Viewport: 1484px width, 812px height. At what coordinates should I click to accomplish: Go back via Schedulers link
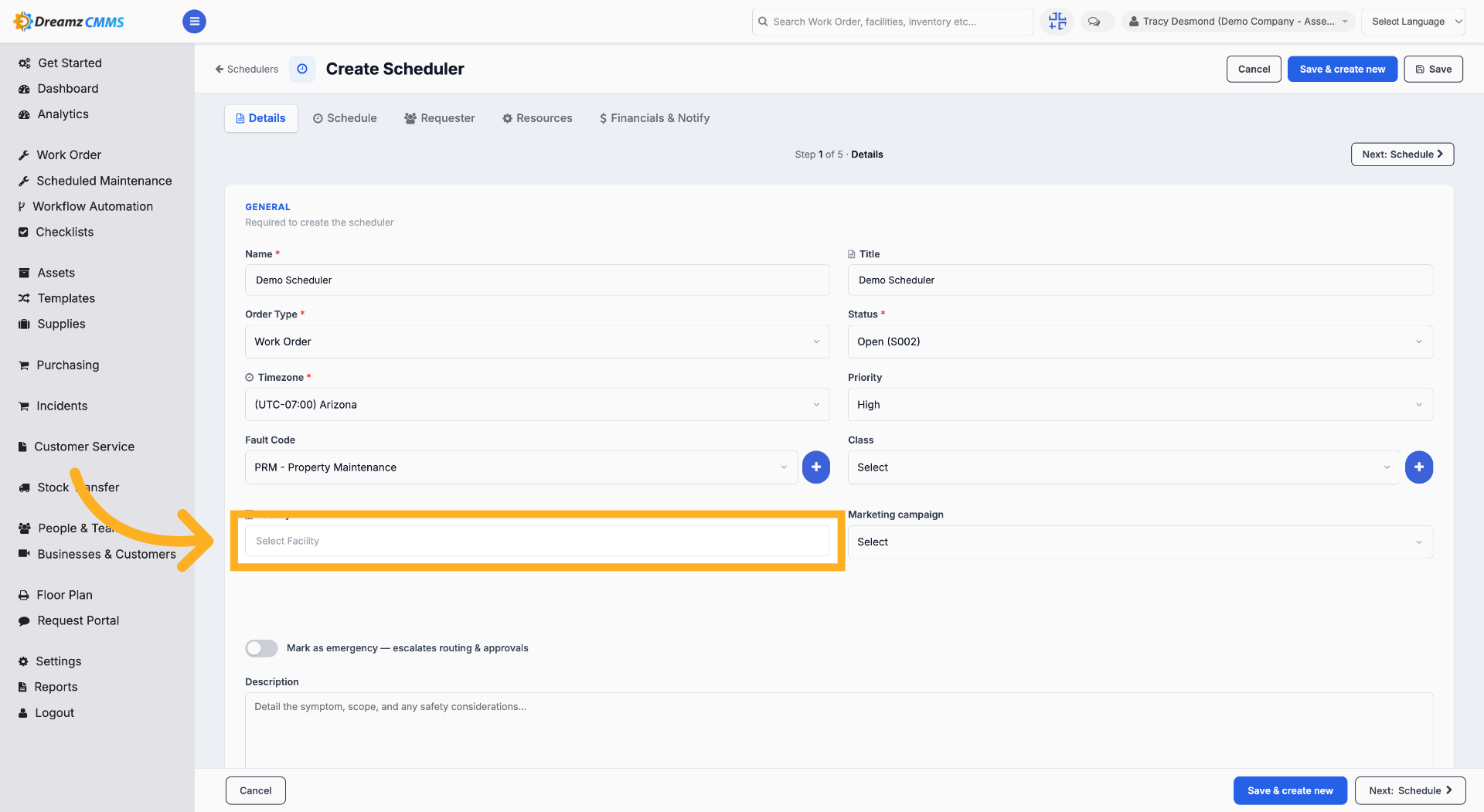[247, 69]
